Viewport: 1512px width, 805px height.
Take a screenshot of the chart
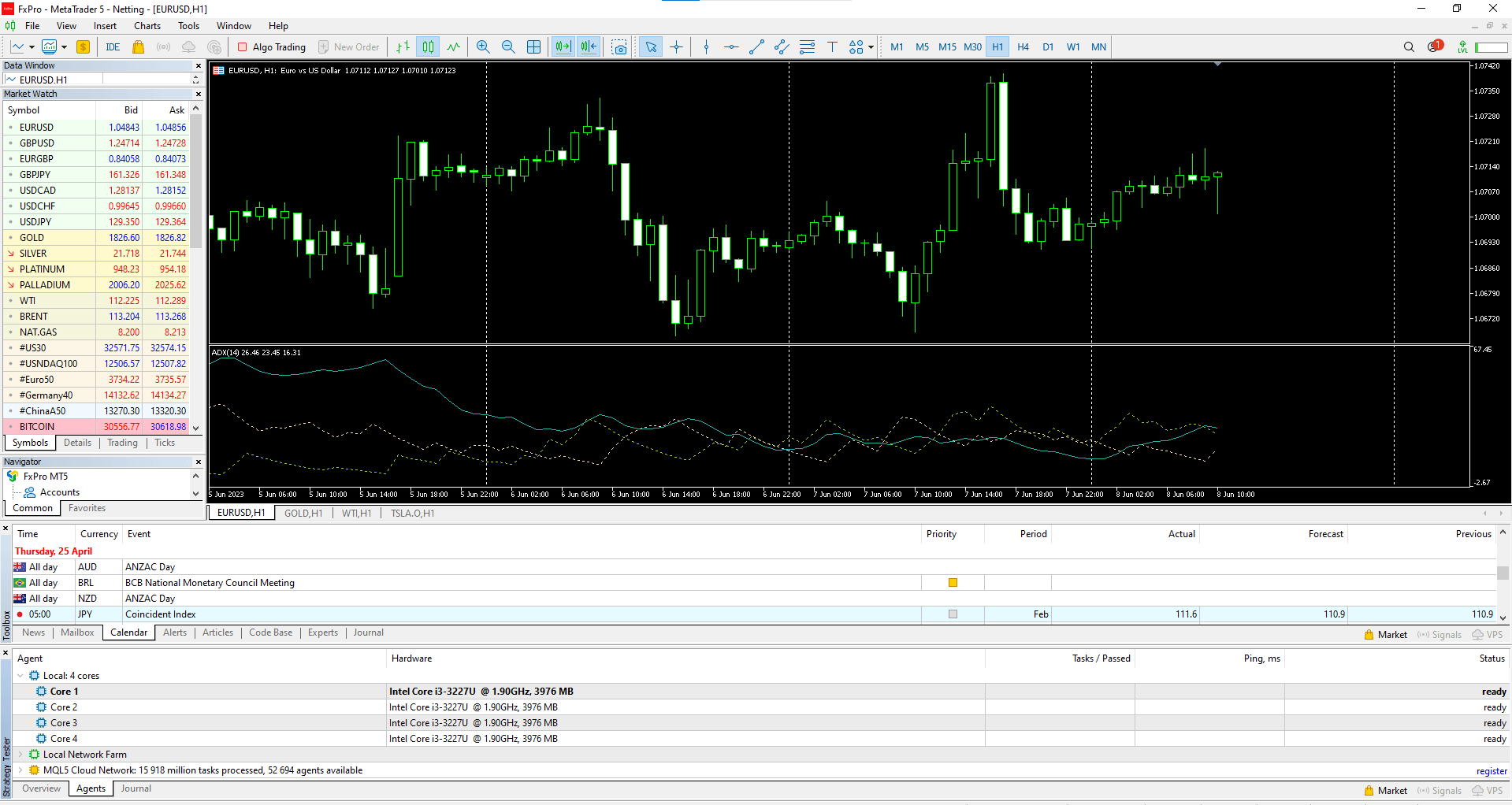pos(619,46)
